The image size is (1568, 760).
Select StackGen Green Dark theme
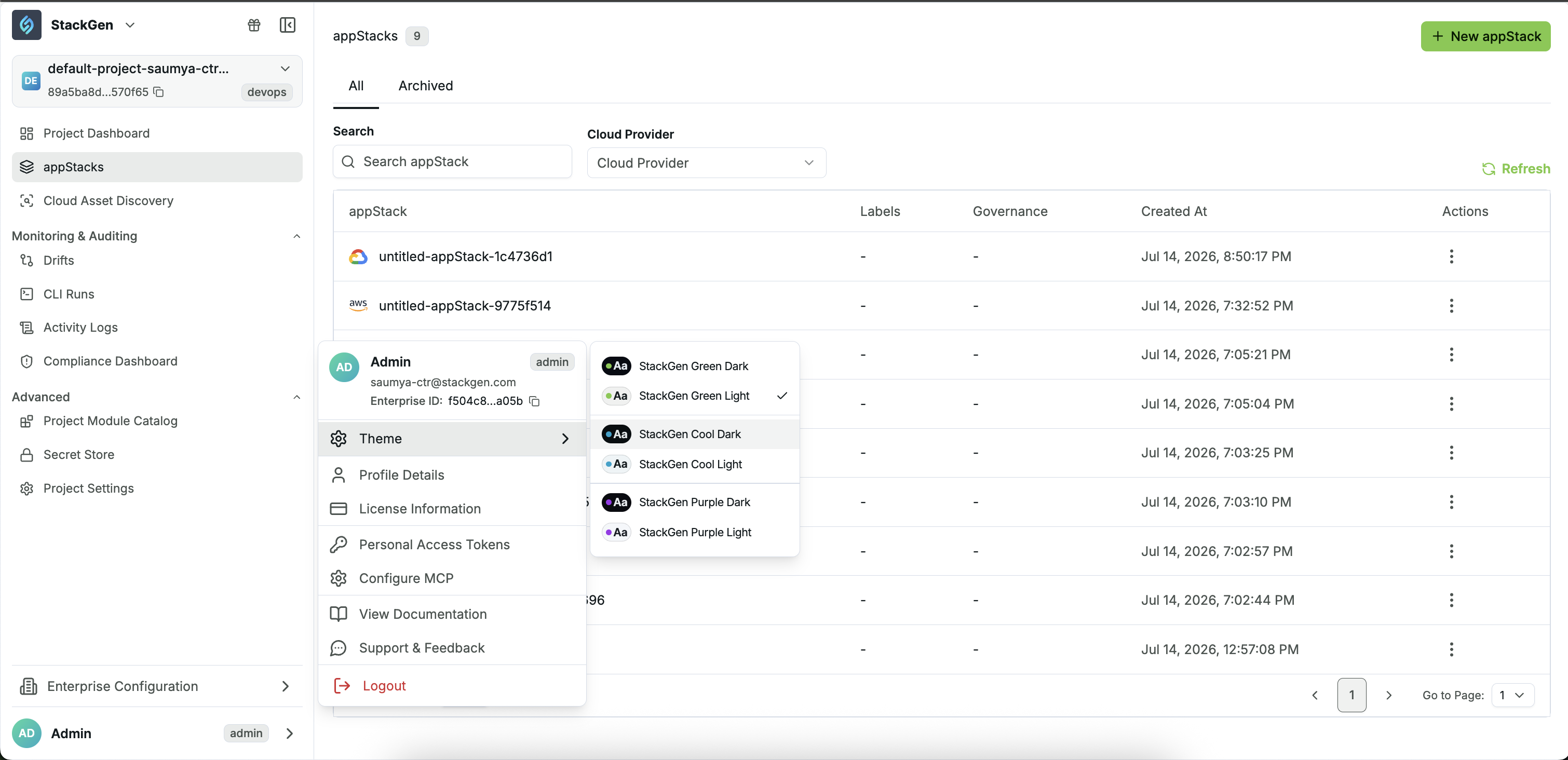pyautogui.click(x=695, y=365)
